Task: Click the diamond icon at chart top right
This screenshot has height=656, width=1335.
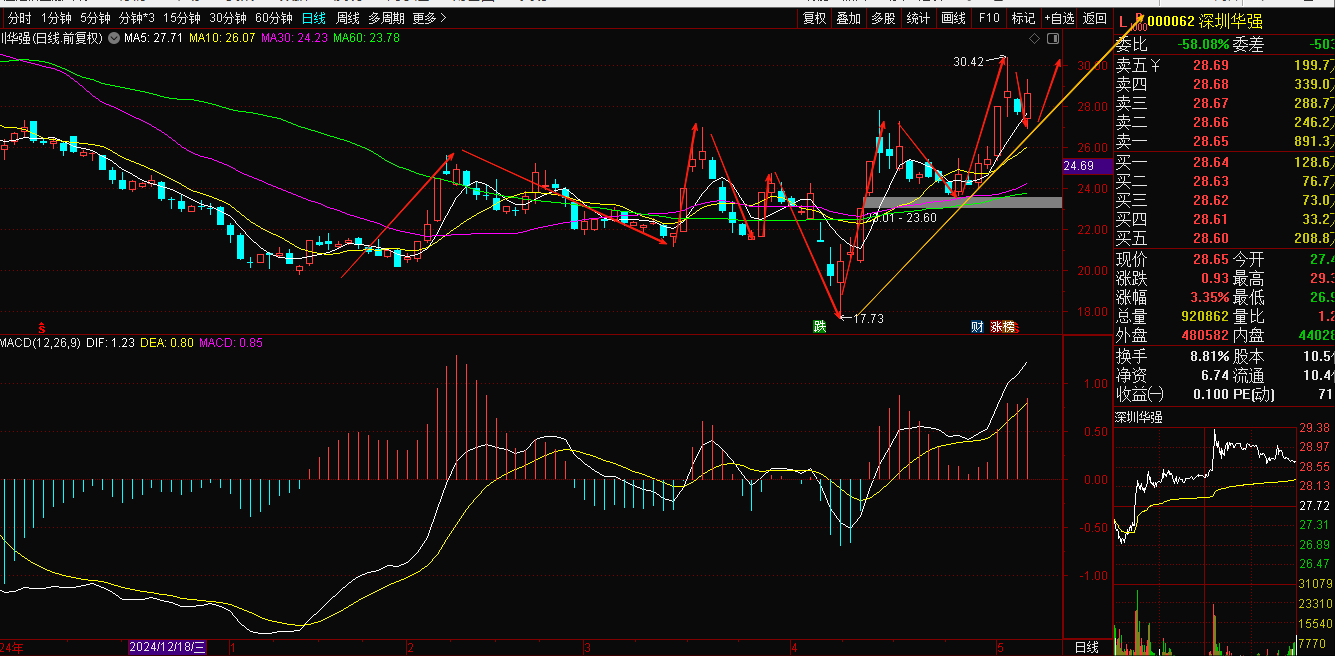Action: 1034,38
